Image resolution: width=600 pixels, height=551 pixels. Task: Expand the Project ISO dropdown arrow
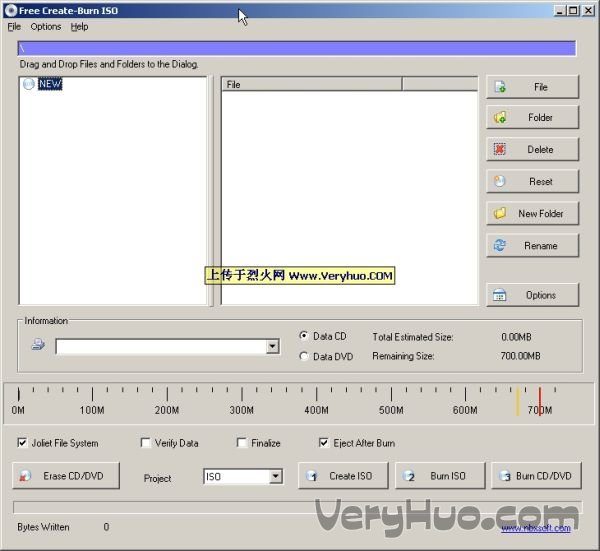pos(275,476)
